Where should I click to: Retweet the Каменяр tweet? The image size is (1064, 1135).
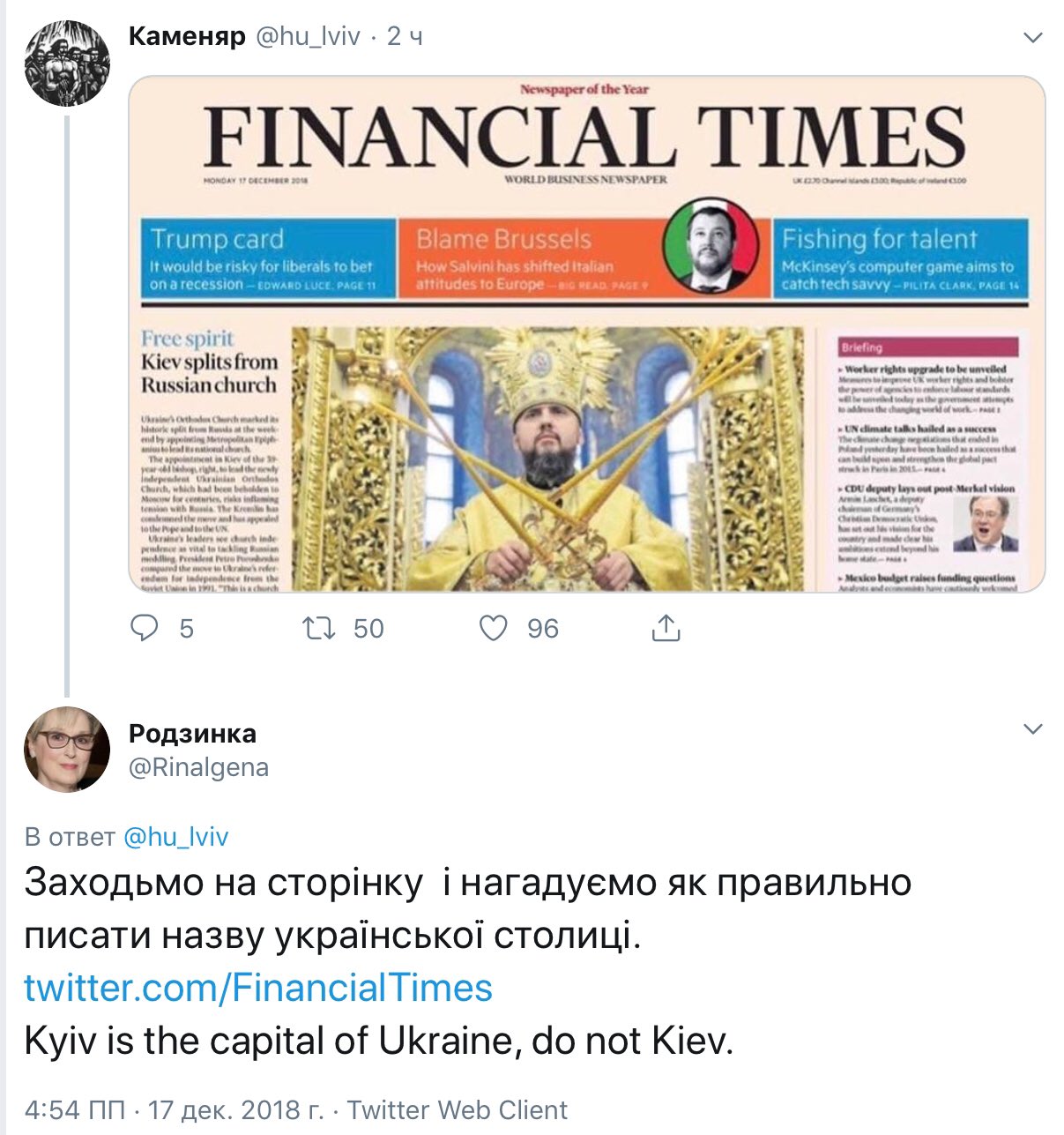[317, 628]
